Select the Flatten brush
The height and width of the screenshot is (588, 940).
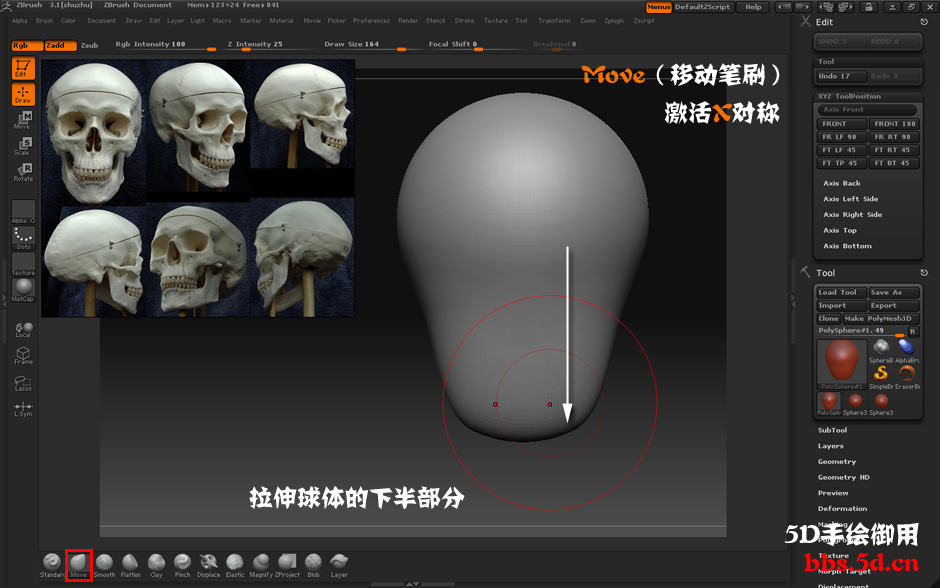point(130,565)
